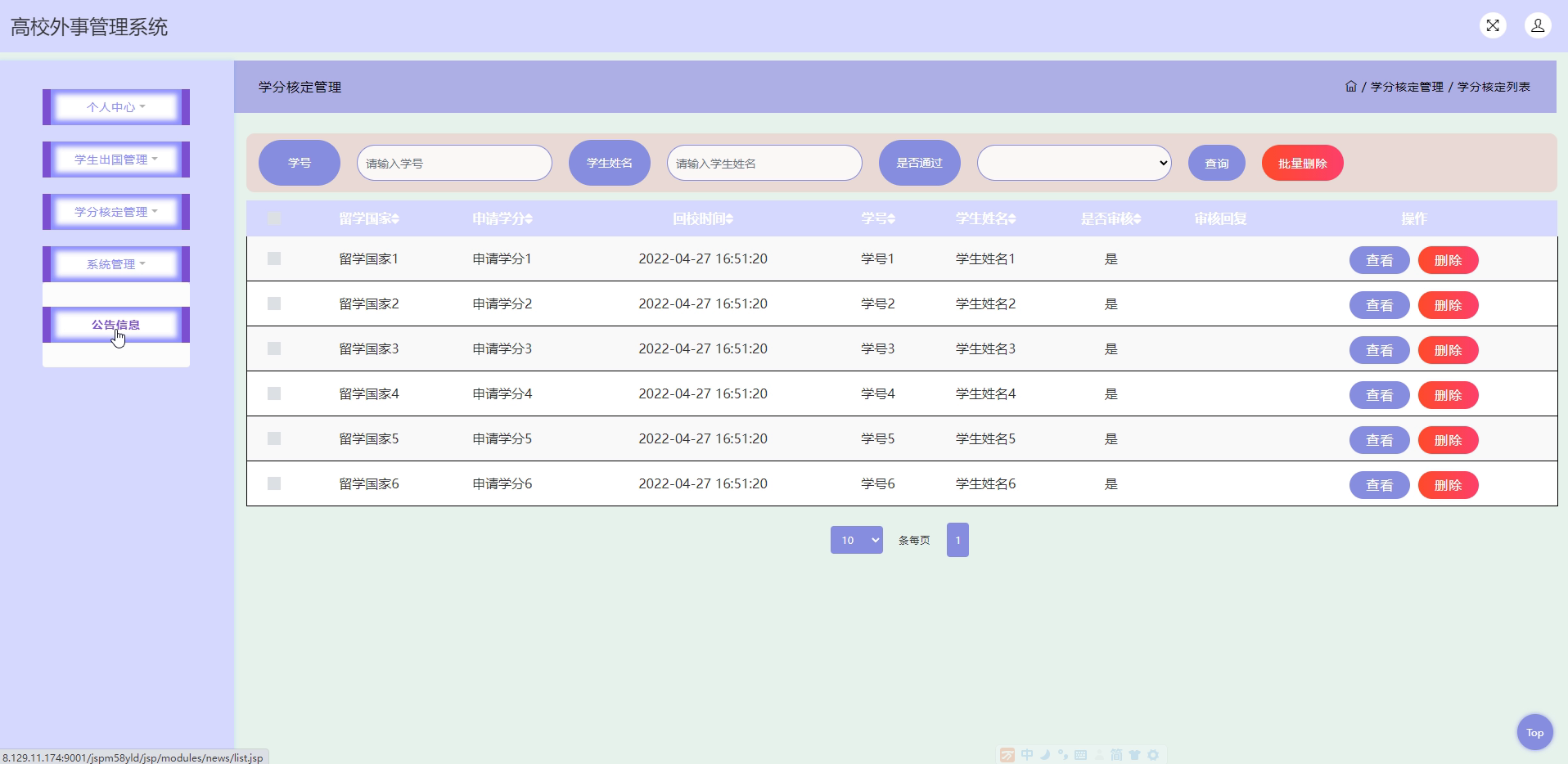
Task: Toggle fullscreen with the expand icon
Action: (1493, 25)
